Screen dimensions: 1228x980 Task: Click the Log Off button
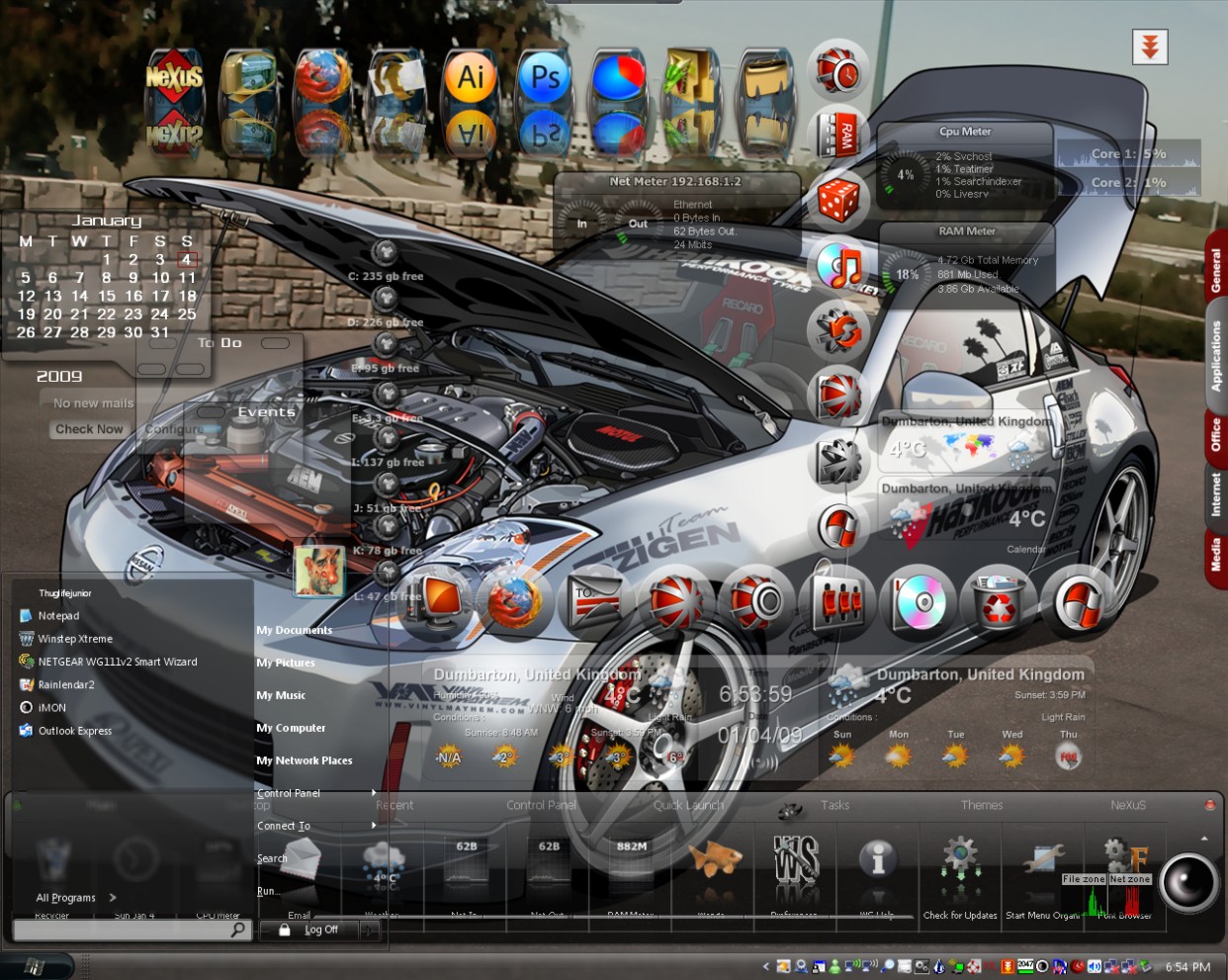coord(309,931)
